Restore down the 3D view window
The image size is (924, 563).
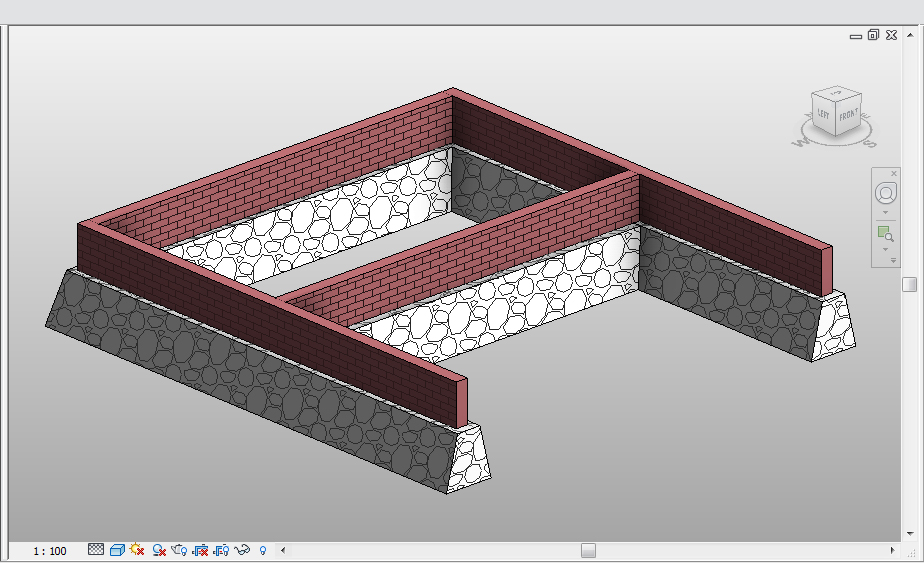(x=873, y=35)
